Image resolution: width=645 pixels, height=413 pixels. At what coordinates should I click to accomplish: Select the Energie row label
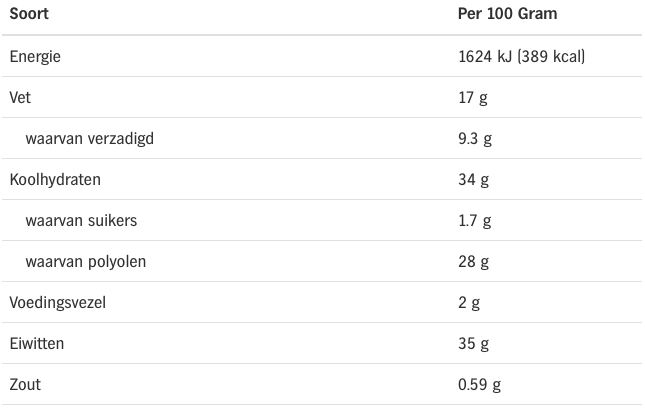[x=35, y=57]
